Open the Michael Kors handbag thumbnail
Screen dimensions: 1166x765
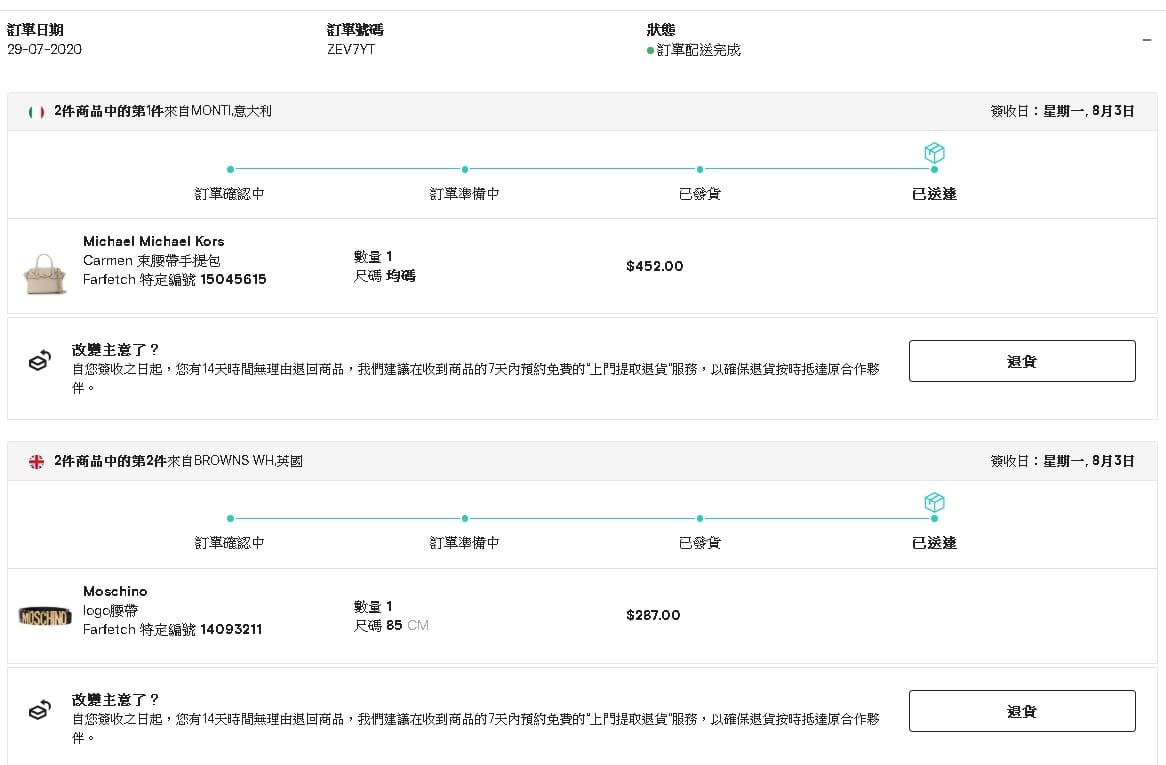pyautogui.click(x=45, y=274)
